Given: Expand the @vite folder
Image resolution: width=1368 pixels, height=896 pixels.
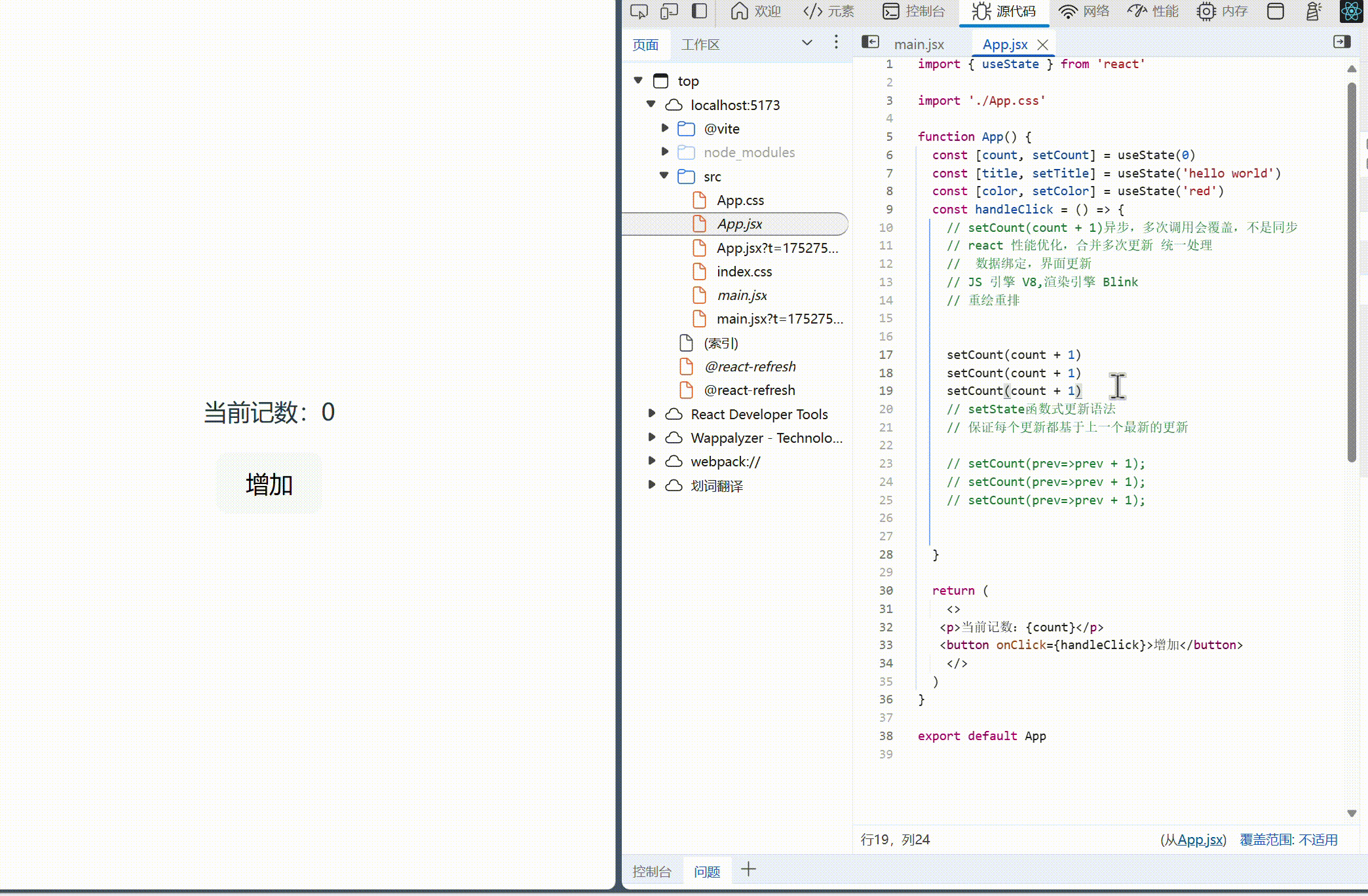Looking at the screenshot, I should (x=665, y=128).
